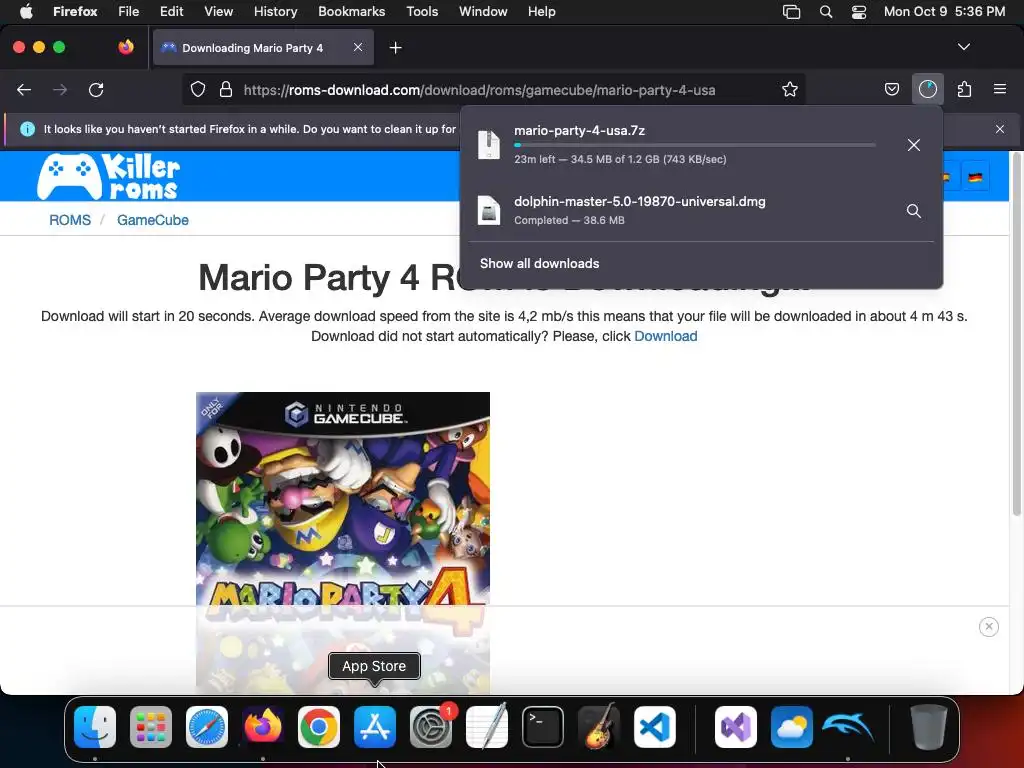Open the Help menu
The width and height of the screenshot is (1024, 768).
coord(541,12)
